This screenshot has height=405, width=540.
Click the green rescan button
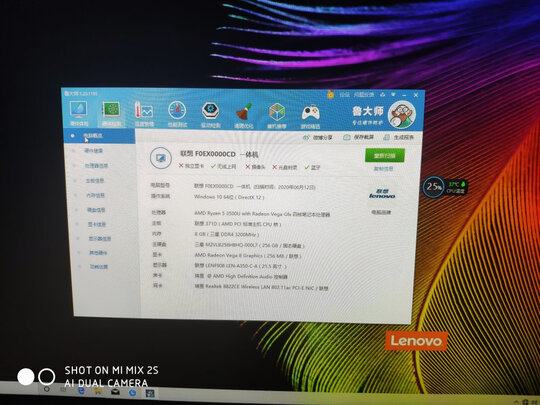(x=385, y=155)
